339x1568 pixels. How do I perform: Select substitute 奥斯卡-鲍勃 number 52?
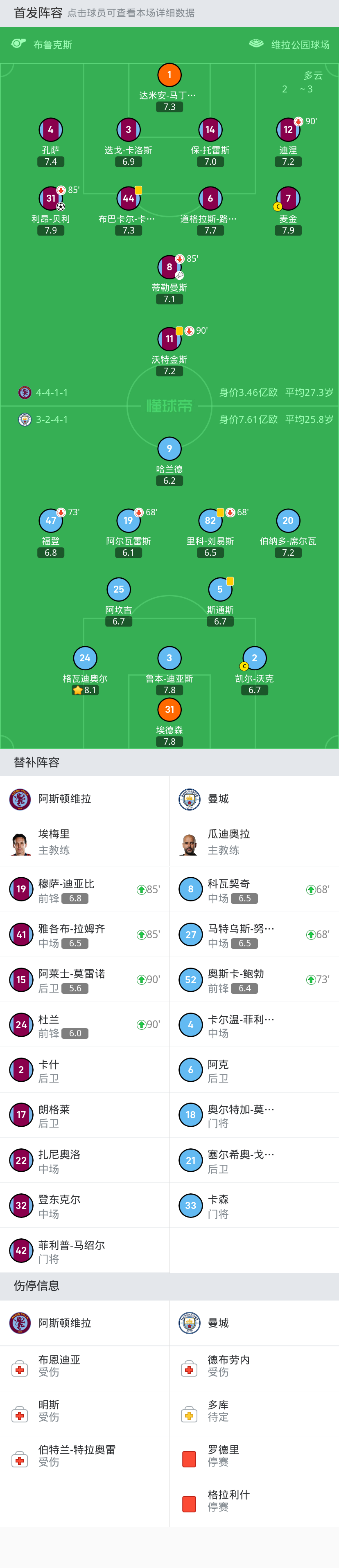pos(254,979)
